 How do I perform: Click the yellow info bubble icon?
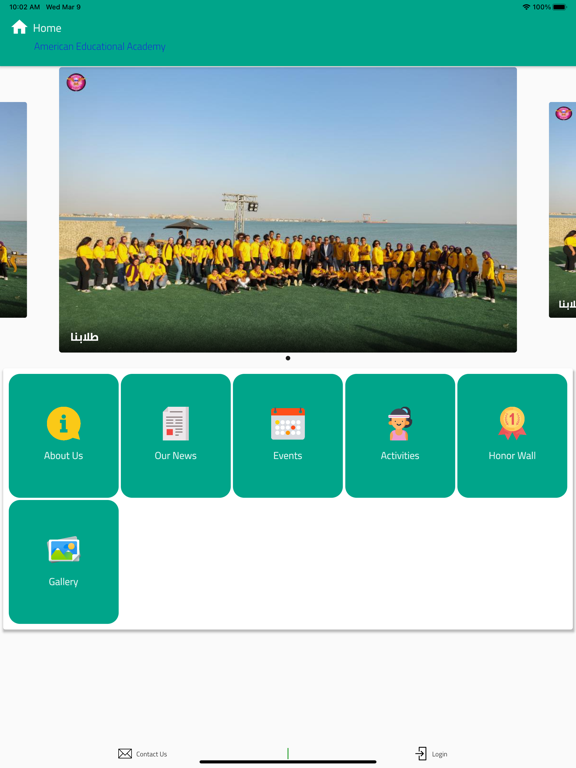tap(64, 424)
